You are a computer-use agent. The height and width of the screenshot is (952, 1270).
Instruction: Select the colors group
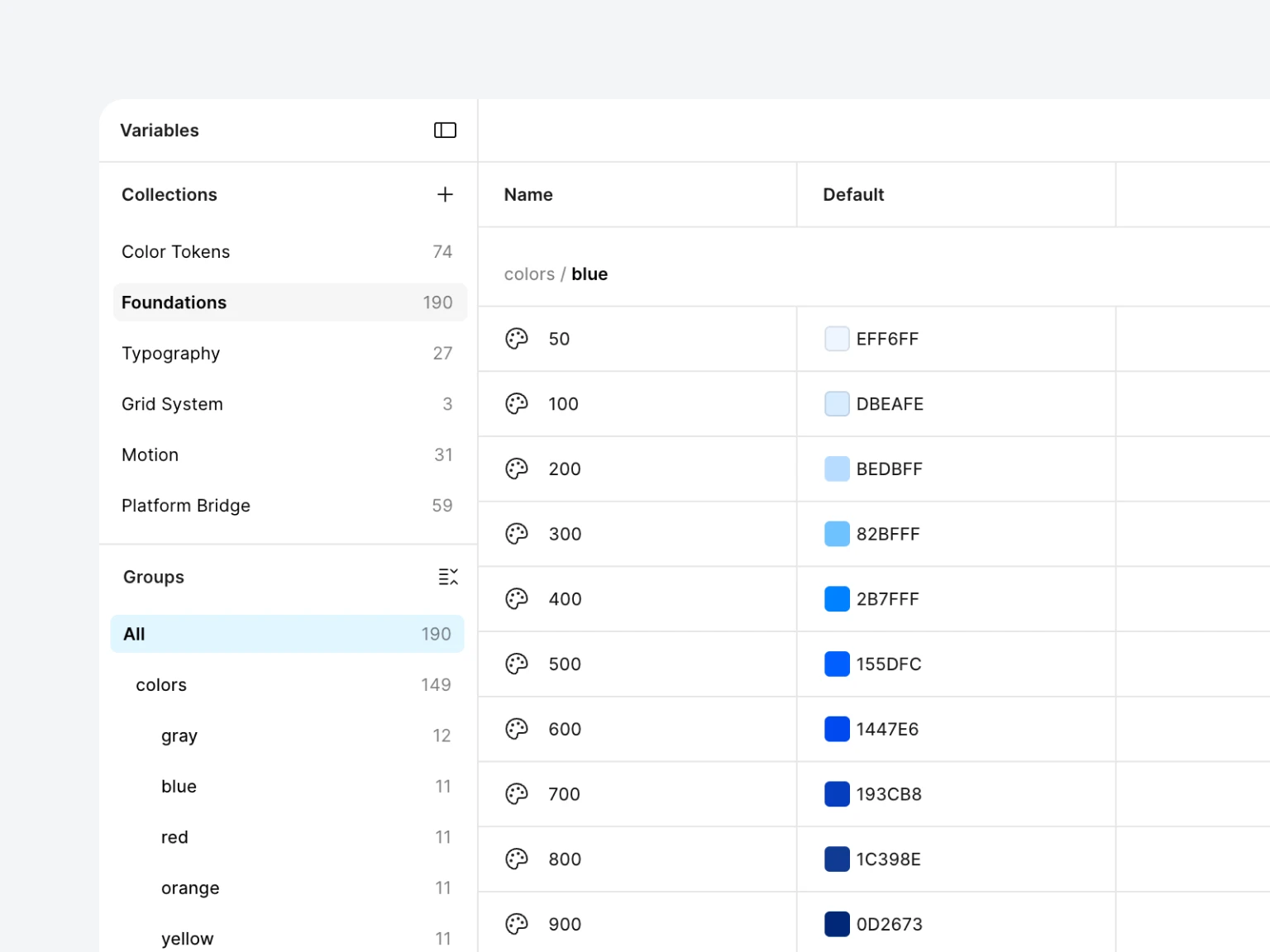point(287,685)
